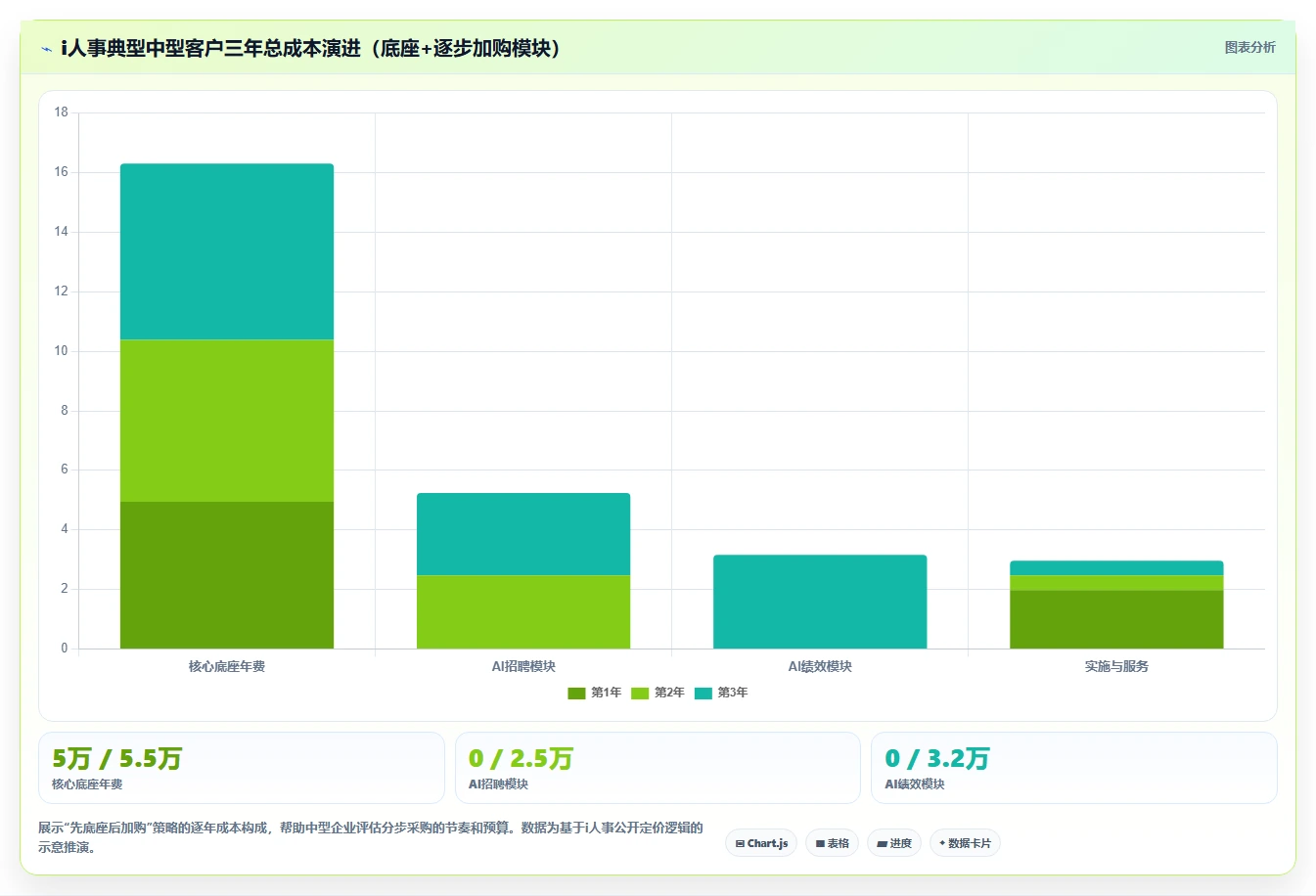Open the 0 / 3.2万 data card
The height and width of the screenshot is (896, 1316).
pos(1074,768)
